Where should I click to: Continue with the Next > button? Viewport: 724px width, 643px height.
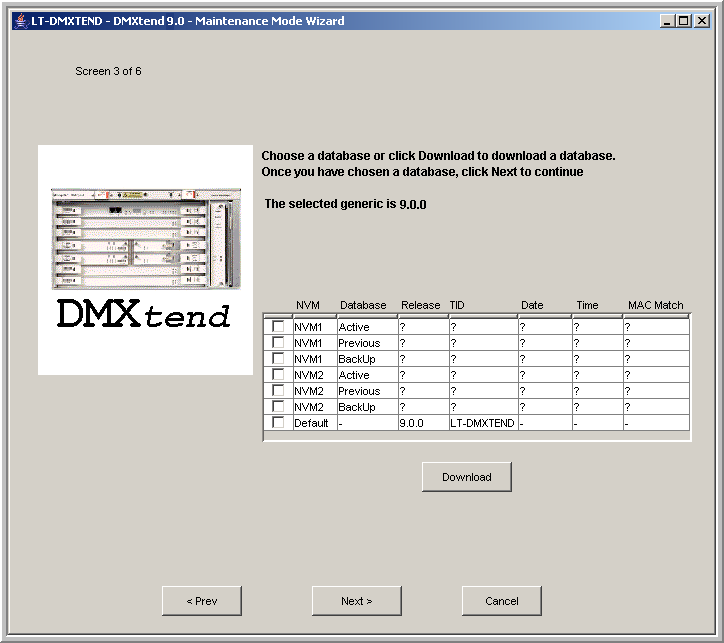(356, 601)
